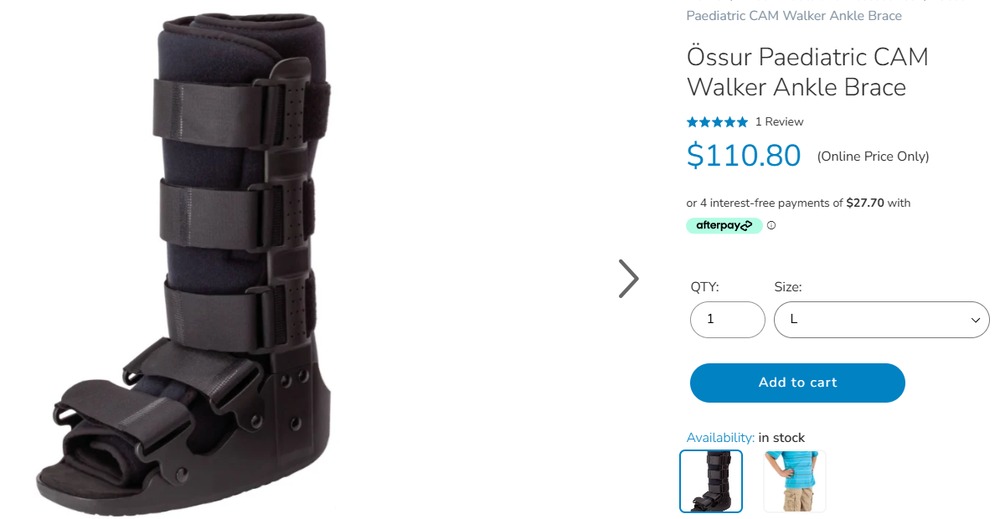Click the Afterpay logo badge

(724, 225)
